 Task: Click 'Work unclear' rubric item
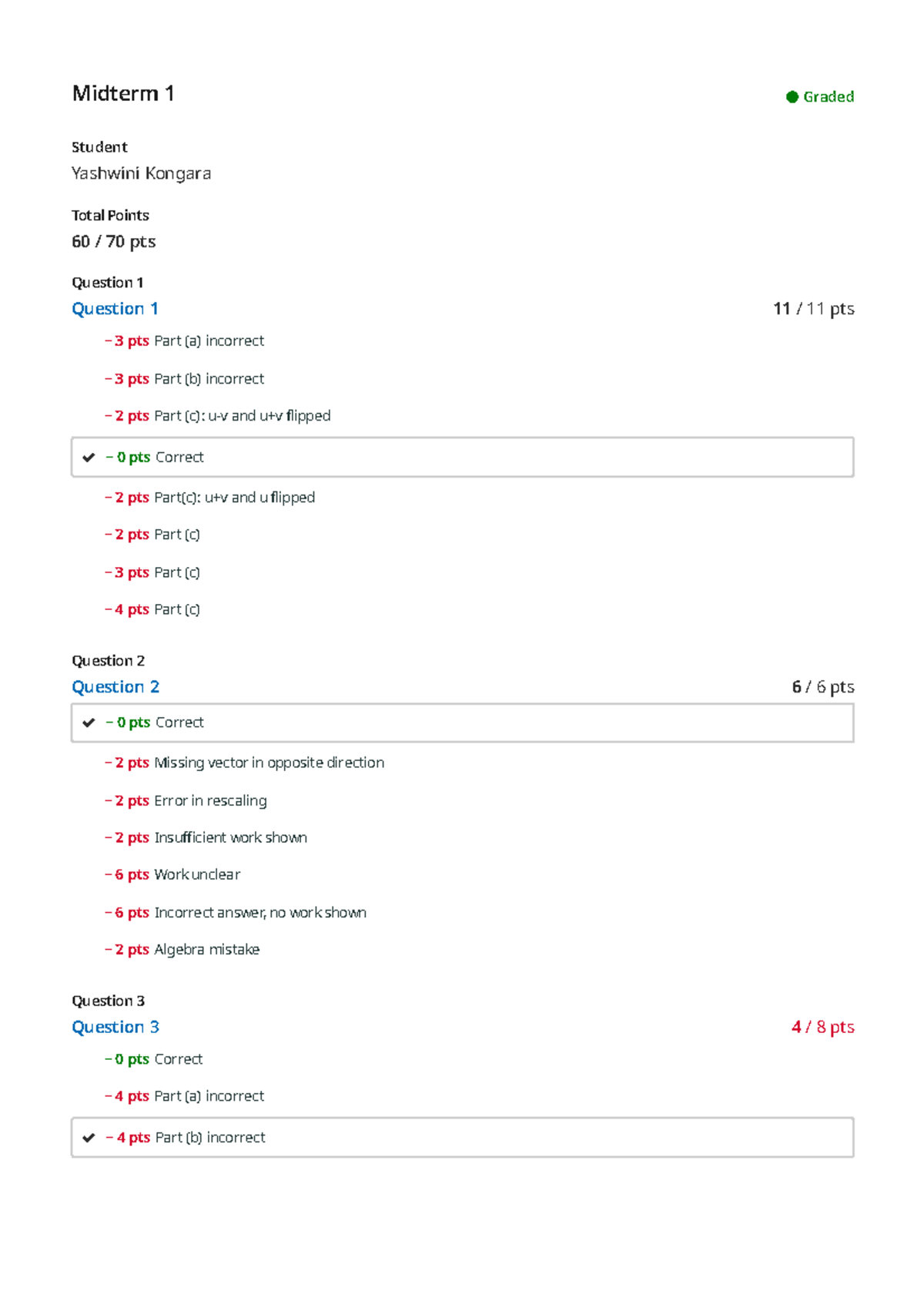[173, 875]
